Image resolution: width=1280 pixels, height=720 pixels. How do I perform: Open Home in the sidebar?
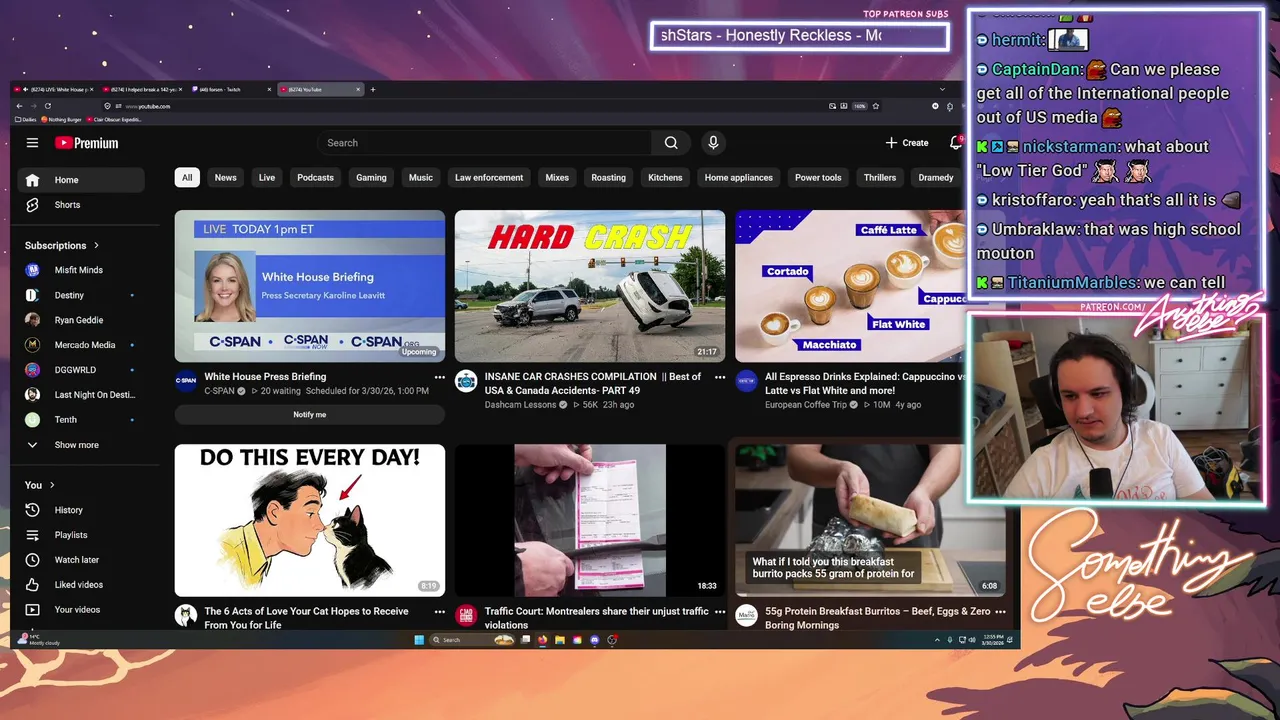82,180
